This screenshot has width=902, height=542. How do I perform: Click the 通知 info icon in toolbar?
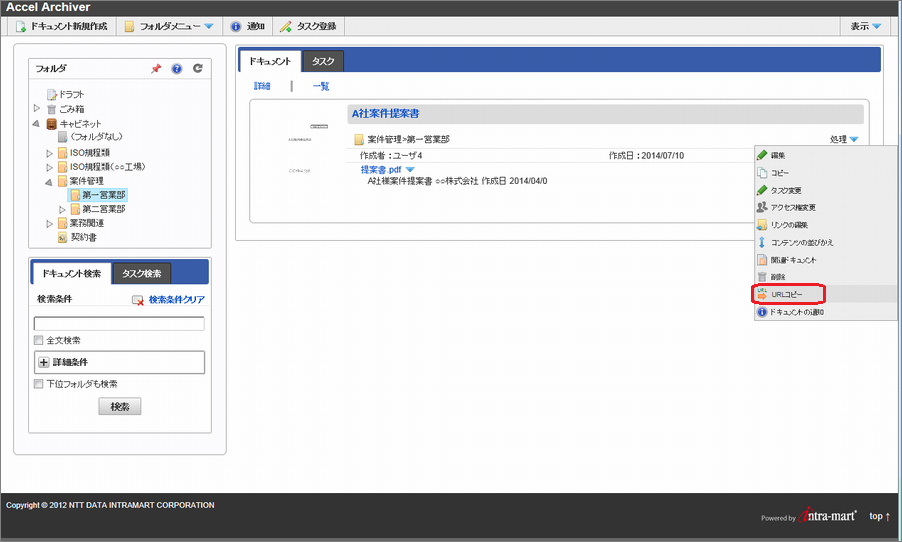(236, 26)
